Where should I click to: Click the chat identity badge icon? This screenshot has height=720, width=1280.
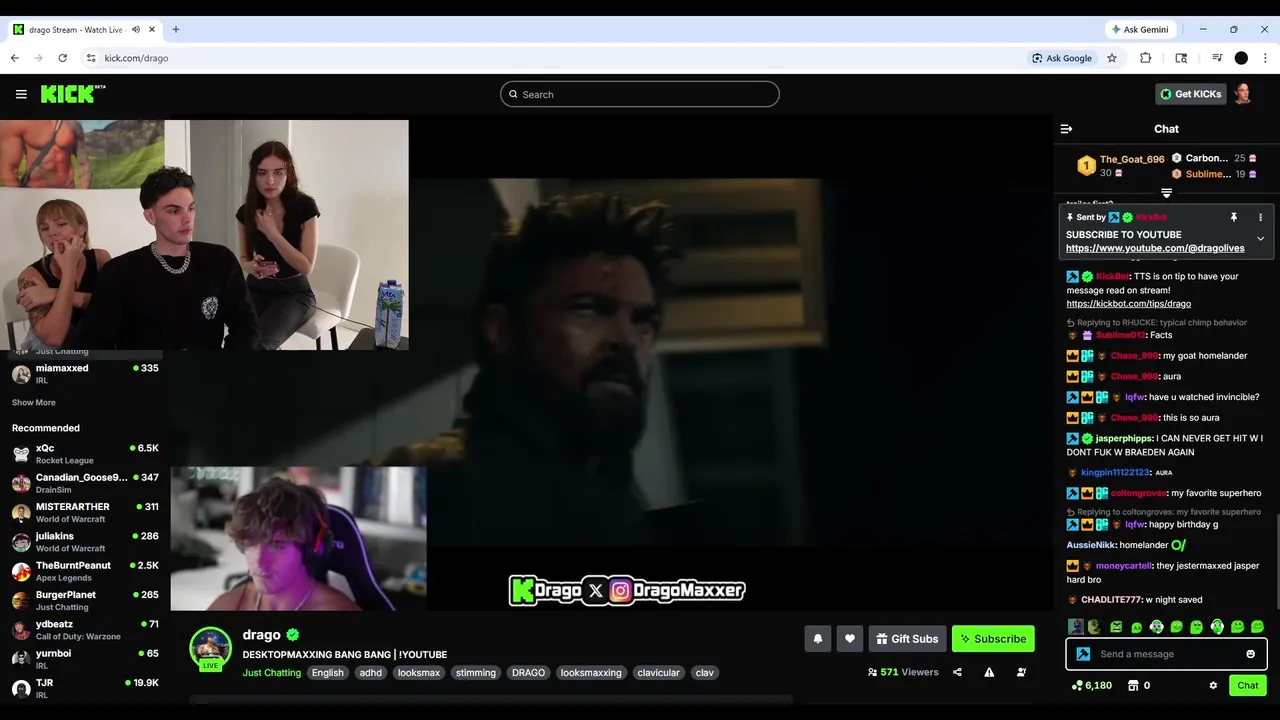click(1083, 654)
